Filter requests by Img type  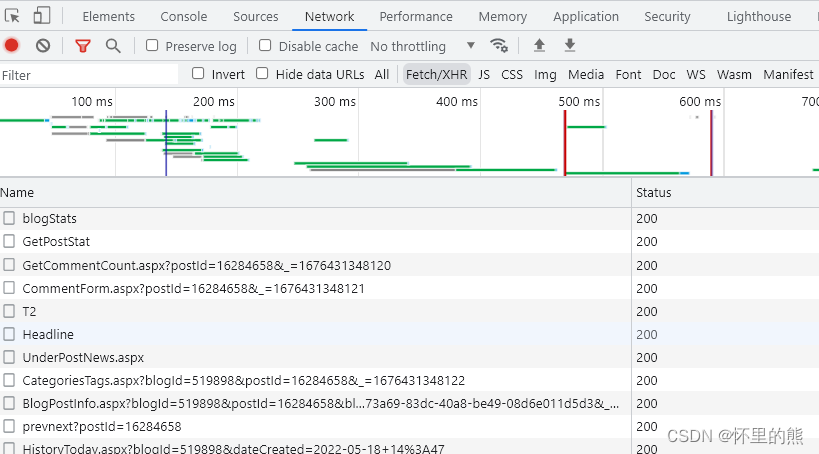point(545,75)
